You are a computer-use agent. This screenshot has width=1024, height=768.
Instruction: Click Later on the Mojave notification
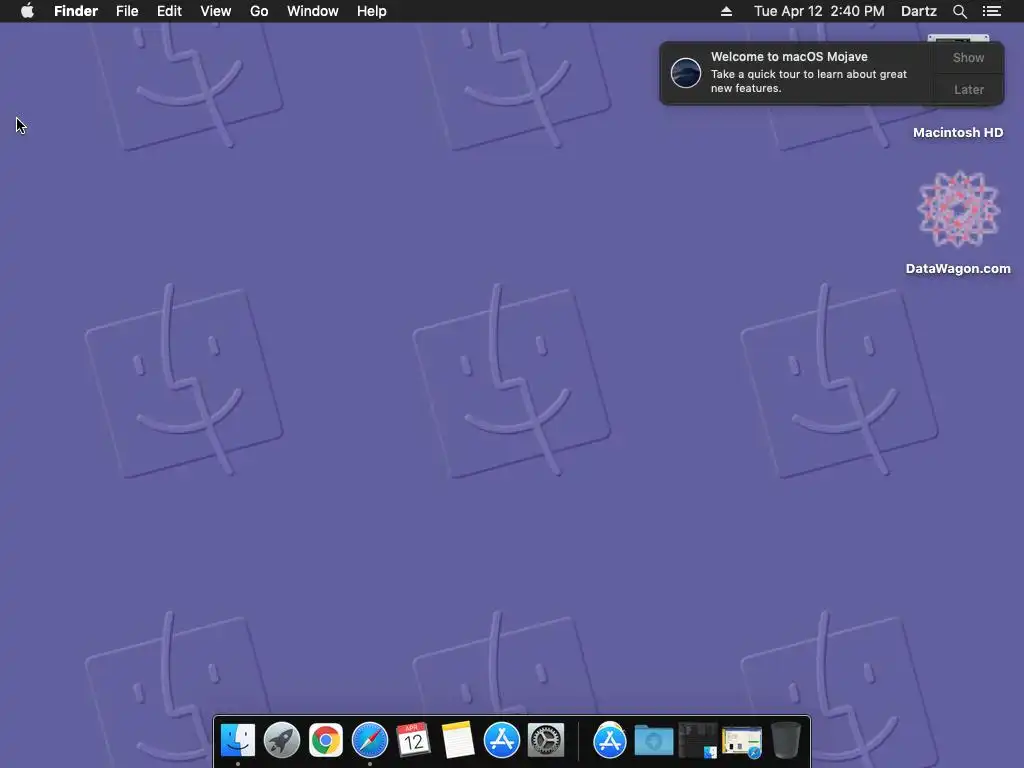tap(968, 89)
